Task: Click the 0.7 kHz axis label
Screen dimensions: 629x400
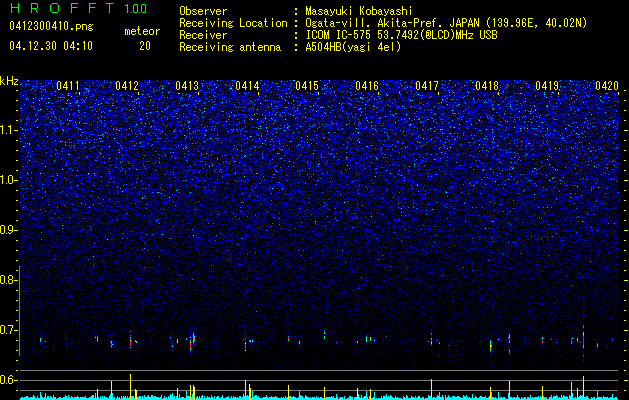Action: coord(7,330)
